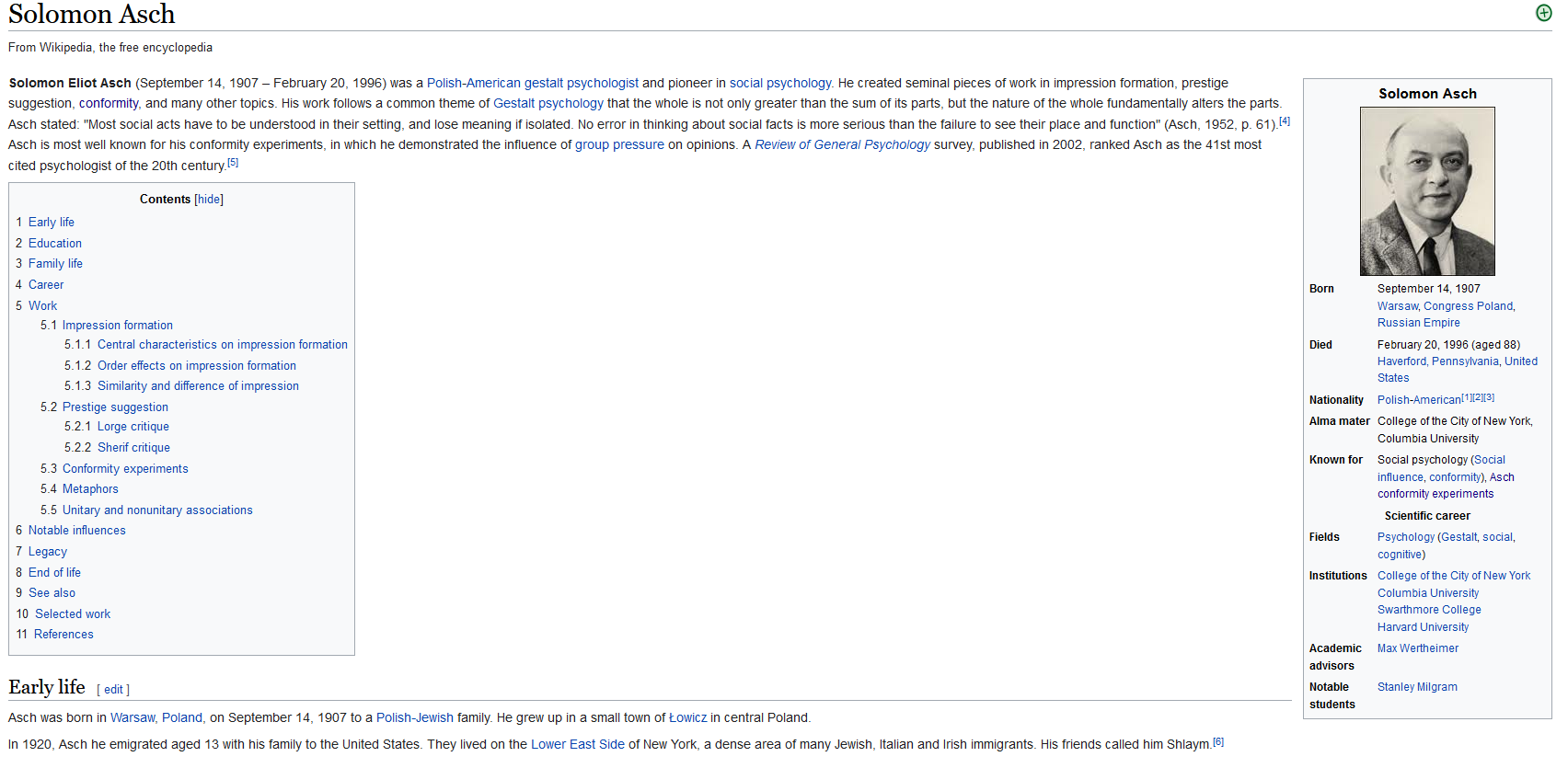Visit Łowicz town link

click(688, 717)
